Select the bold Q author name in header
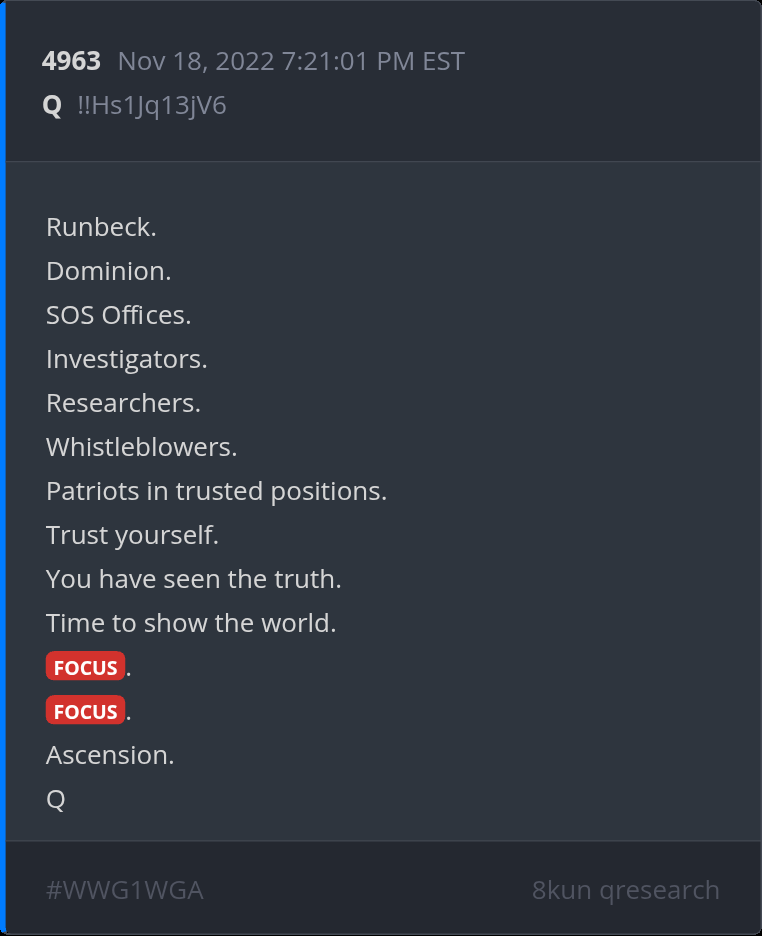The image size is (762, 936). 52,105
